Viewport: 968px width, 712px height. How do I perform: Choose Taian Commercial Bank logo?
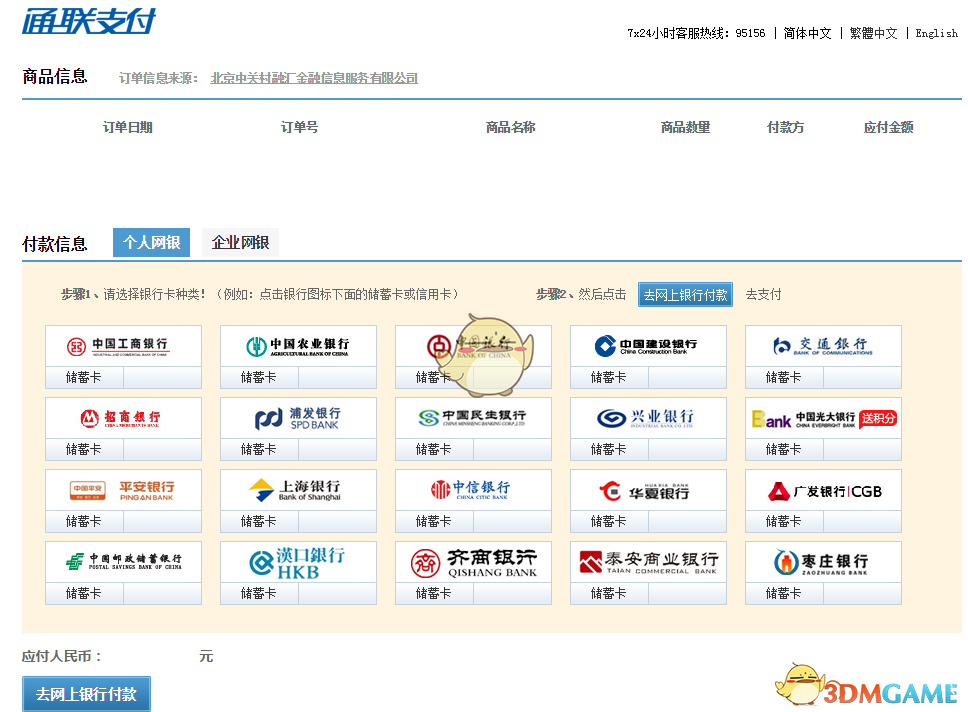click(x=648, y=562)
